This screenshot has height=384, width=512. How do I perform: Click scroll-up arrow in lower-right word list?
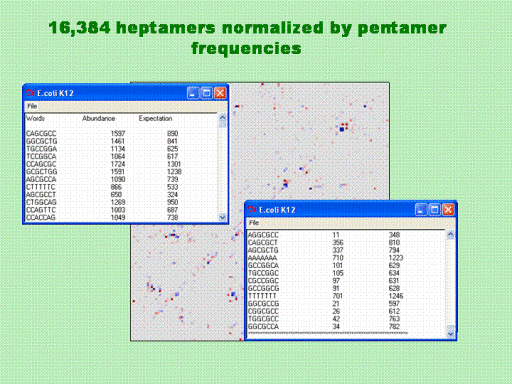click(450, 234)
